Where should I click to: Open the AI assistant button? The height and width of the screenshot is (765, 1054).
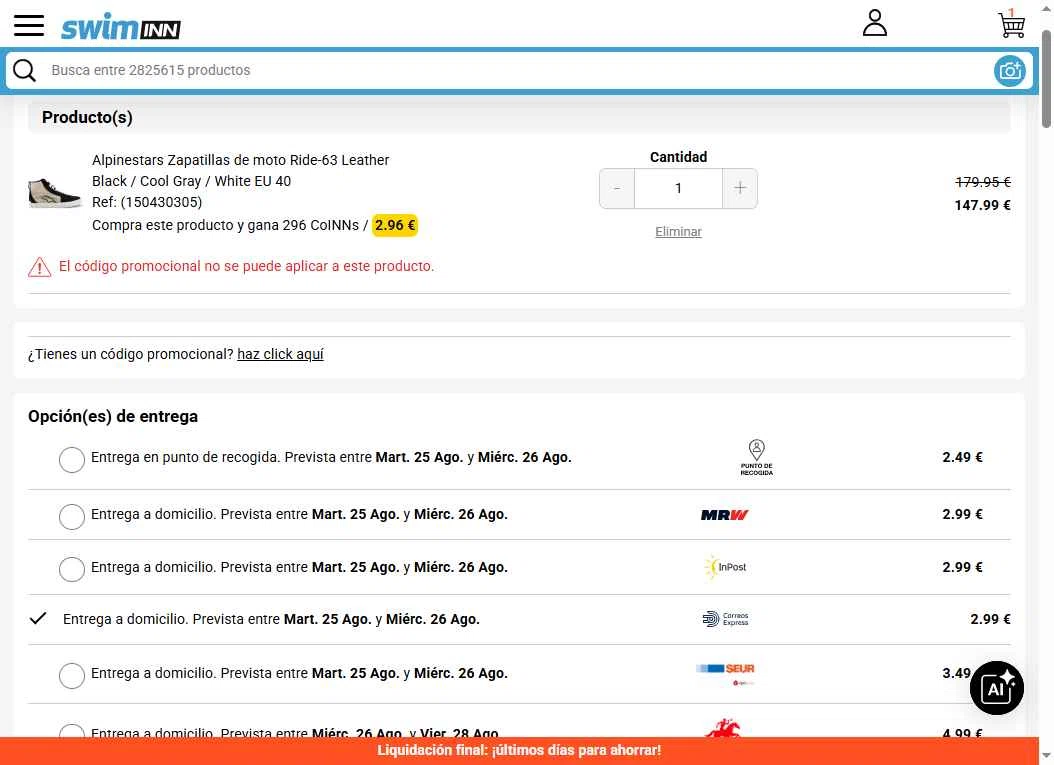pos(997,688)
